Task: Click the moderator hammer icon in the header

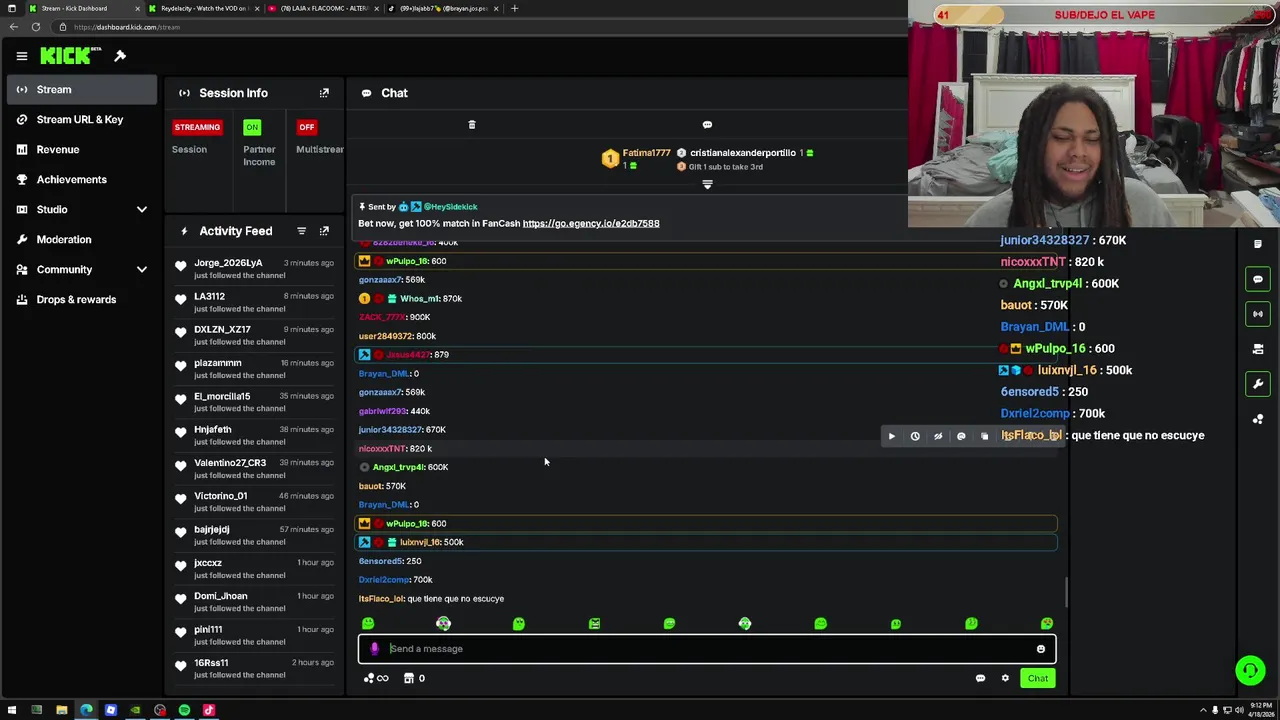Action: point(120,56)
